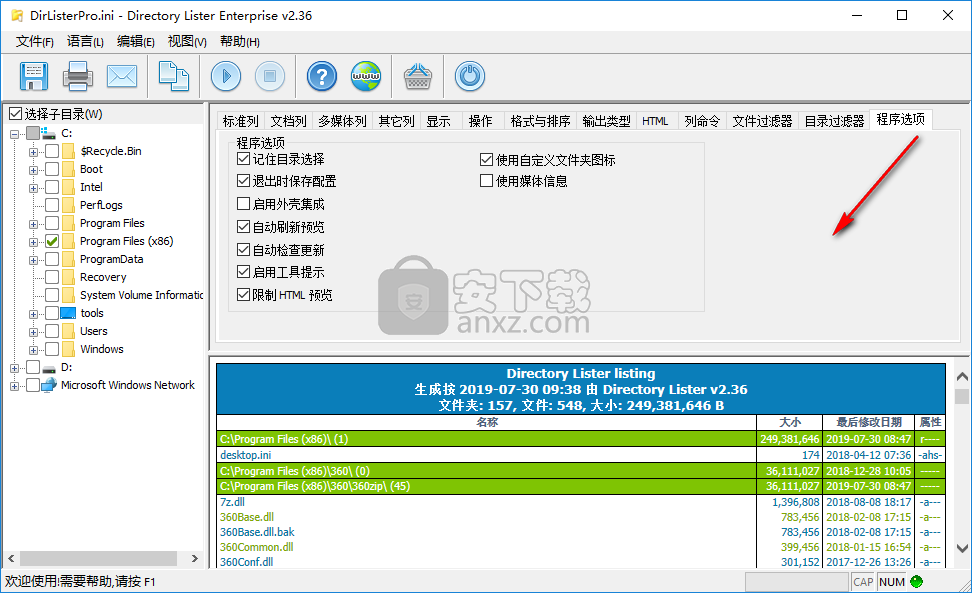Toggle 使用自定义文件夹图标 checkbox
Screen dimensions: 972x593
click(486, 160)
